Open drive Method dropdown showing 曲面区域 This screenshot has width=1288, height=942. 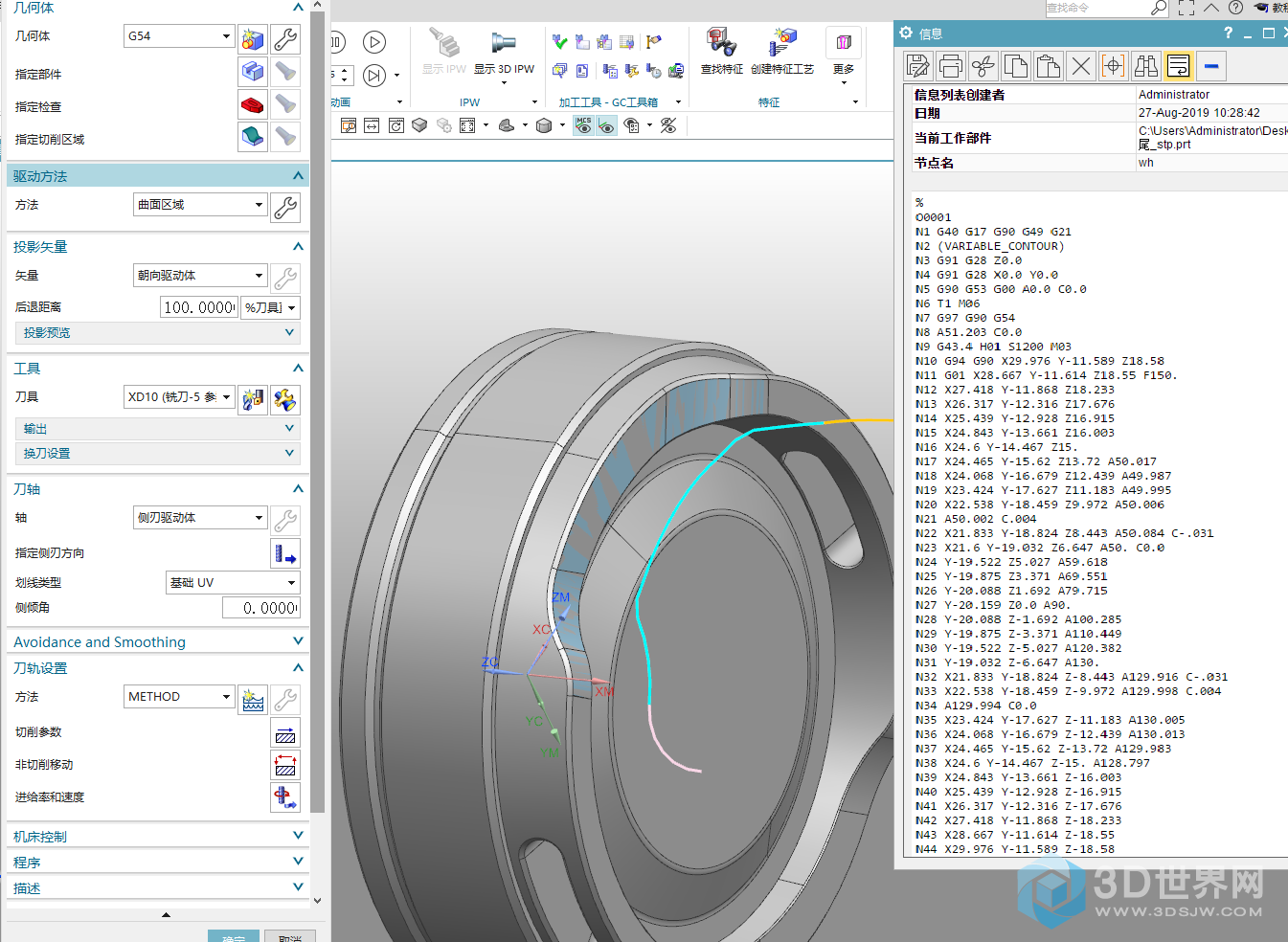(x=200, y=205)
